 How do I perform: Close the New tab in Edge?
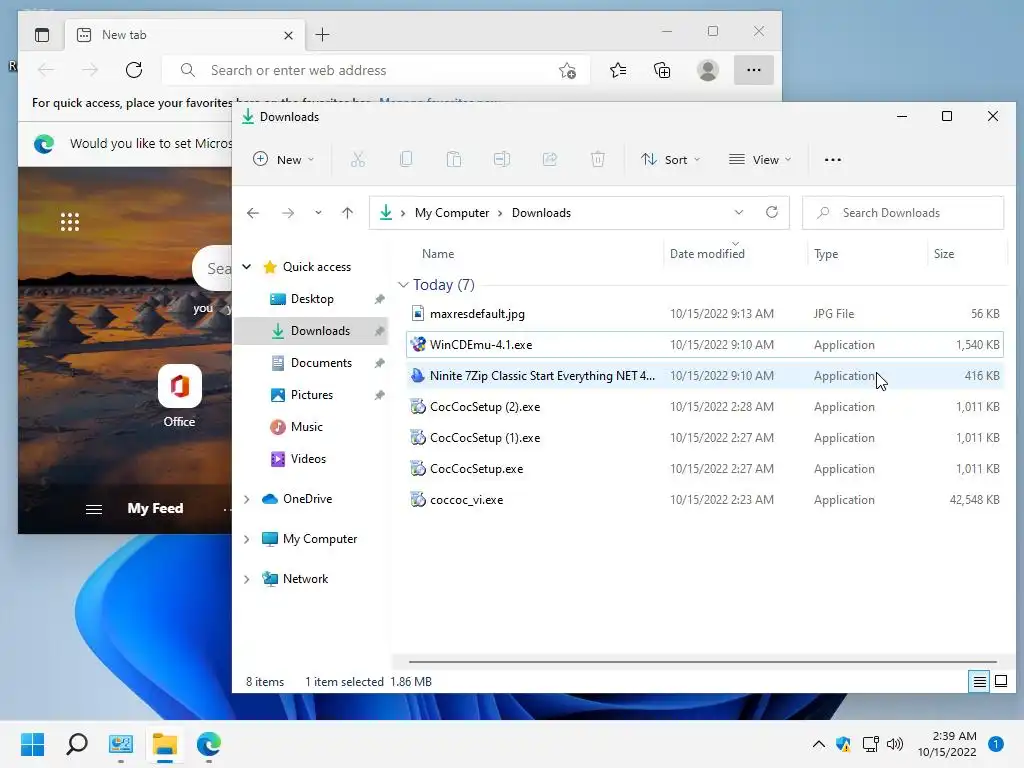click(288, 35)
